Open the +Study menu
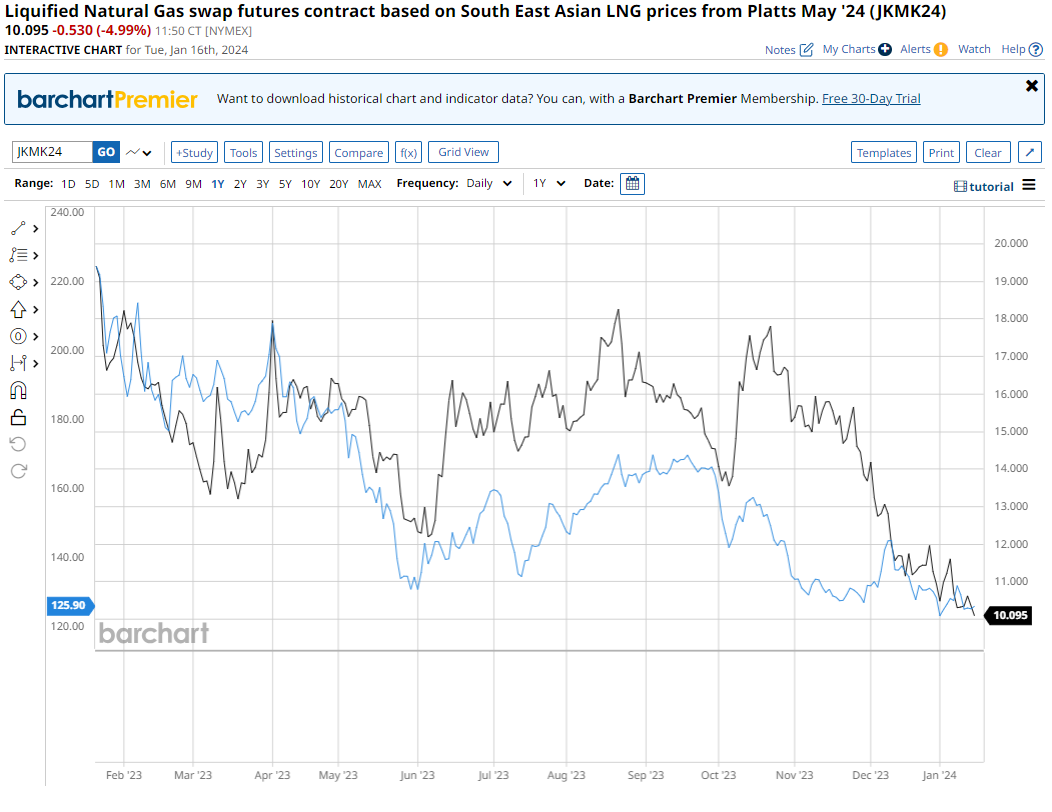 (194, 153)
